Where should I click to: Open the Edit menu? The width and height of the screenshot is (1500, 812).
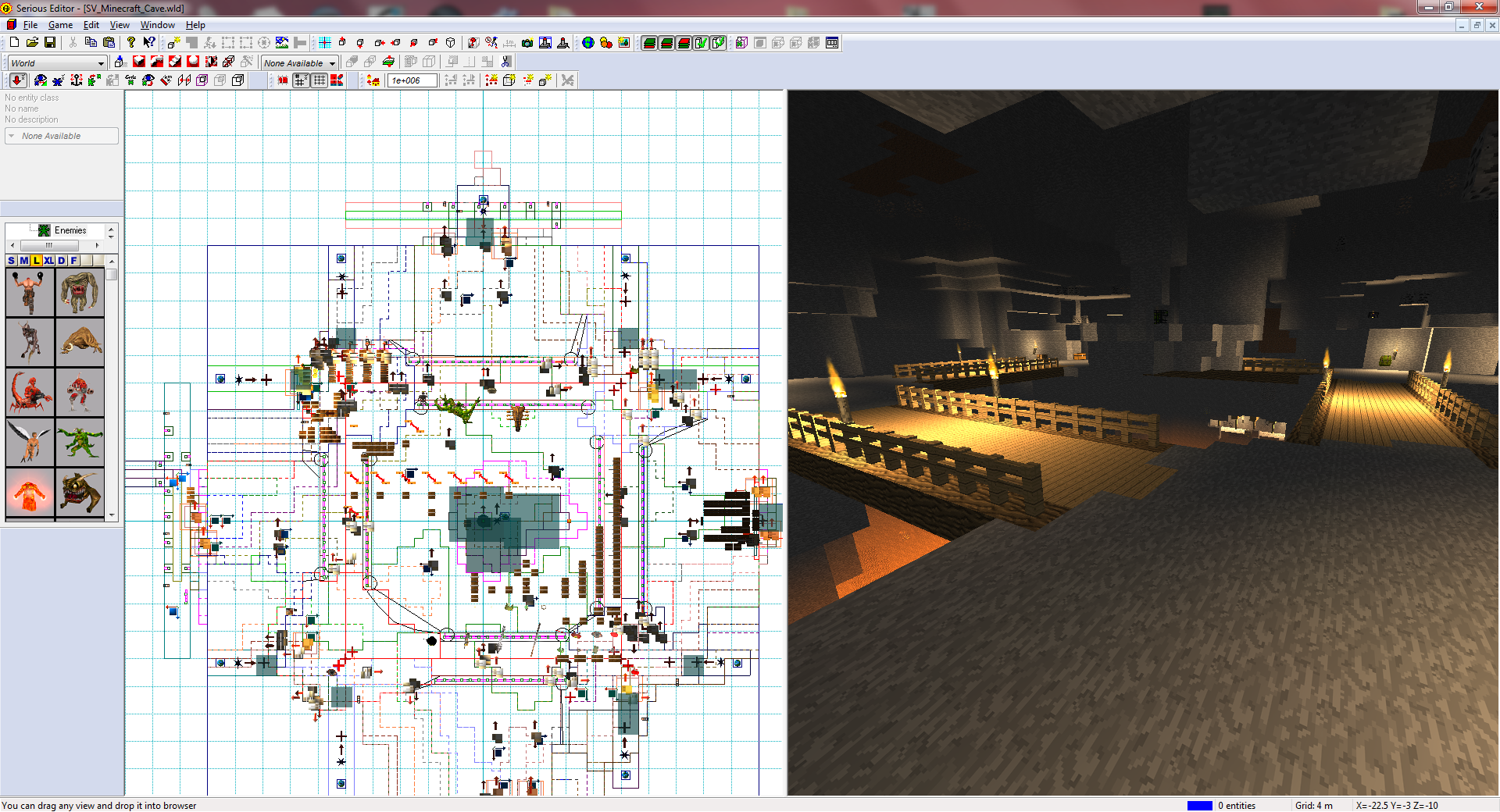pos(91,25)
